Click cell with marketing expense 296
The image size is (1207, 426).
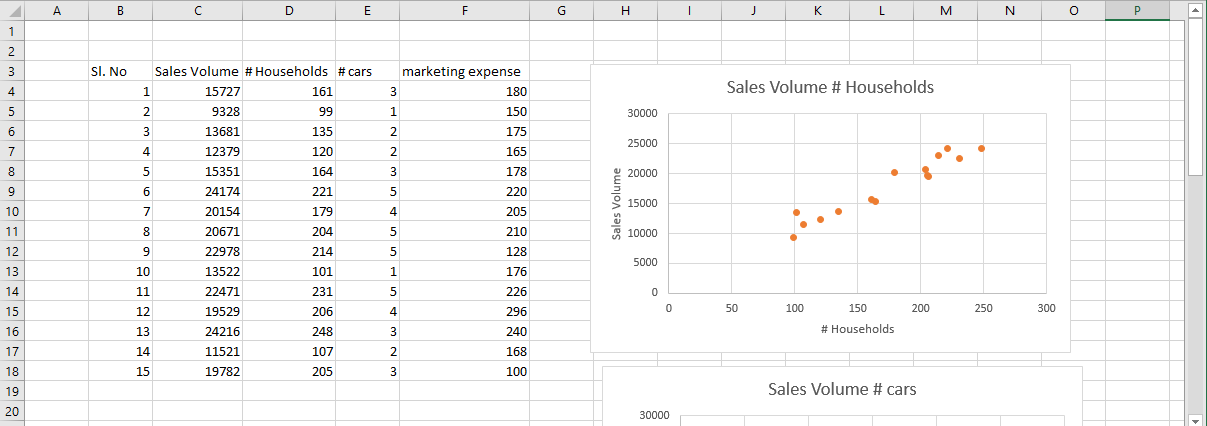pos(464,312)
